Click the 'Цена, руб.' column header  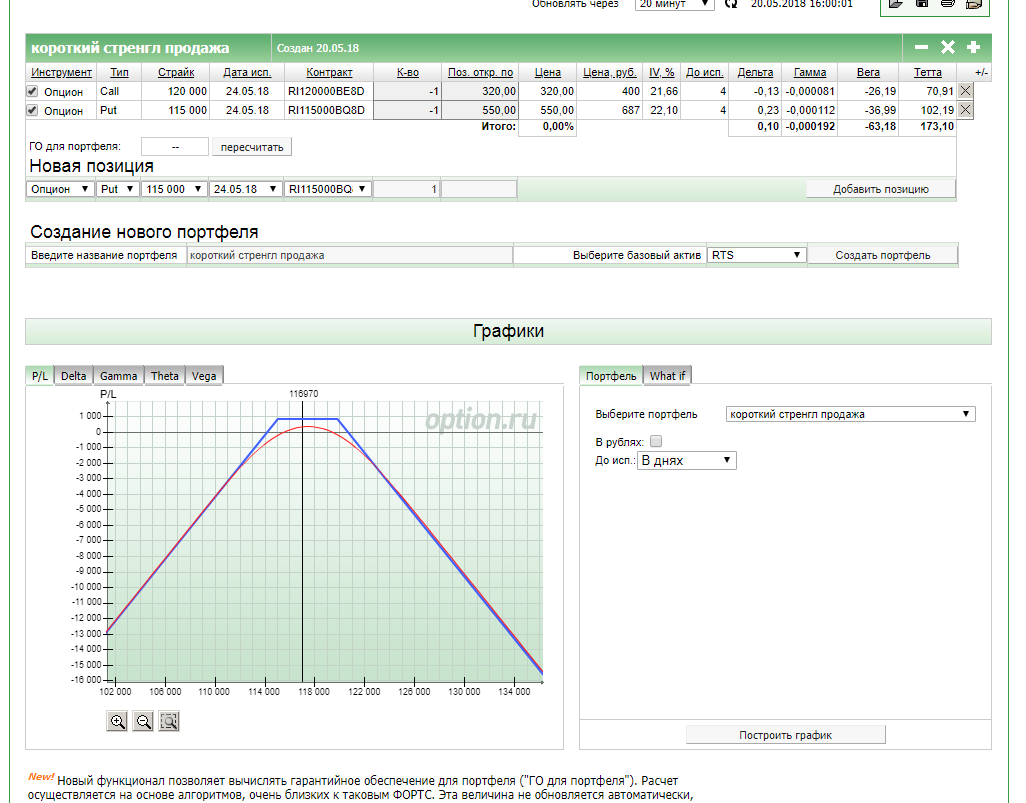point(610,72)
